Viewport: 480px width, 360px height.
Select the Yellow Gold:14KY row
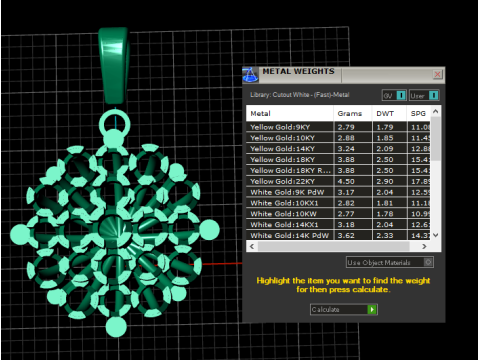[x=338, y=149]
